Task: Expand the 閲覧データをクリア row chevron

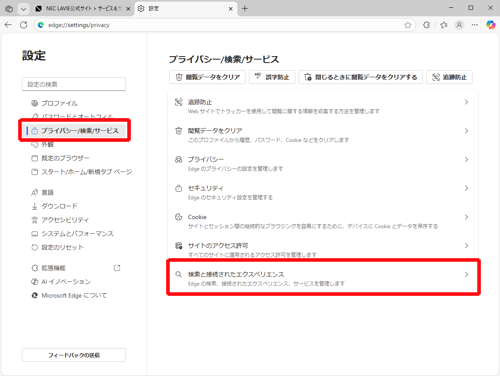Action: pyautogui.click(x=466, y=131)
